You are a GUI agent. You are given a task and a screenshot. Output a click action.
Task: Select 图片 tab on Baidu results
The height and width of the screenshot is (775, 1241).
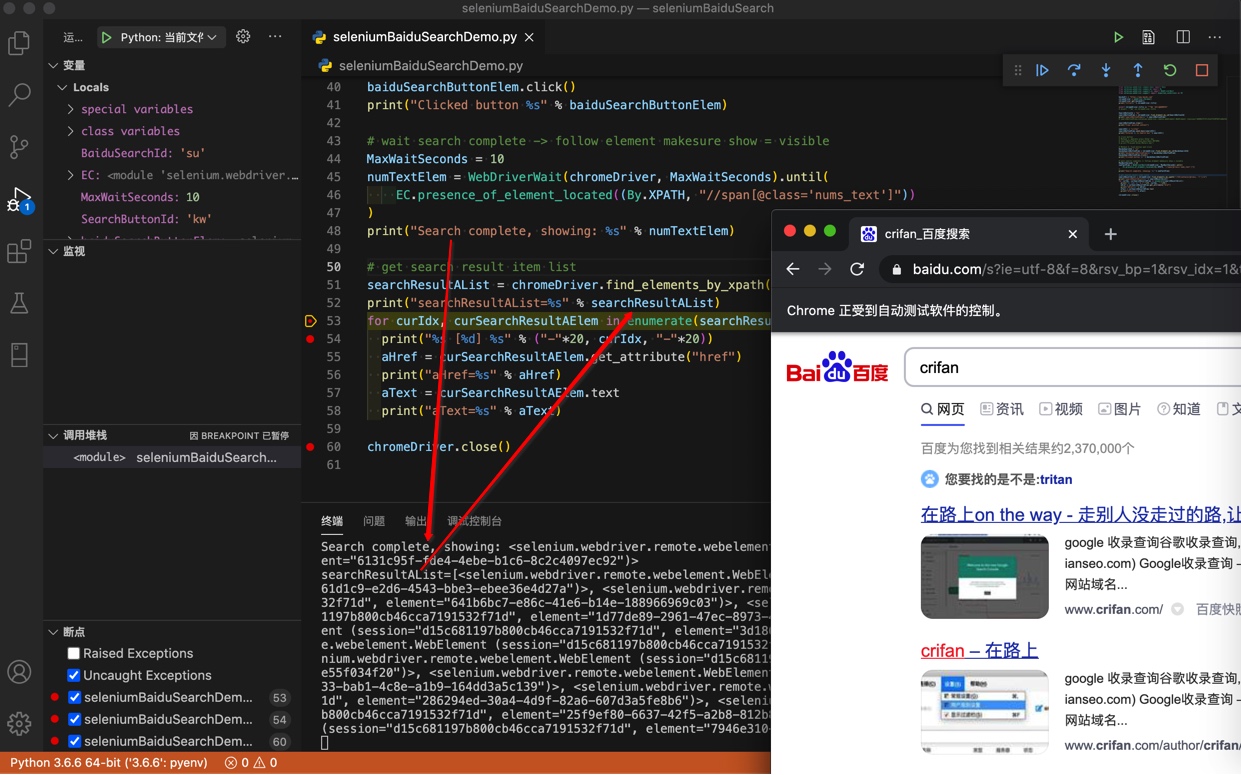coord(1120,409)
